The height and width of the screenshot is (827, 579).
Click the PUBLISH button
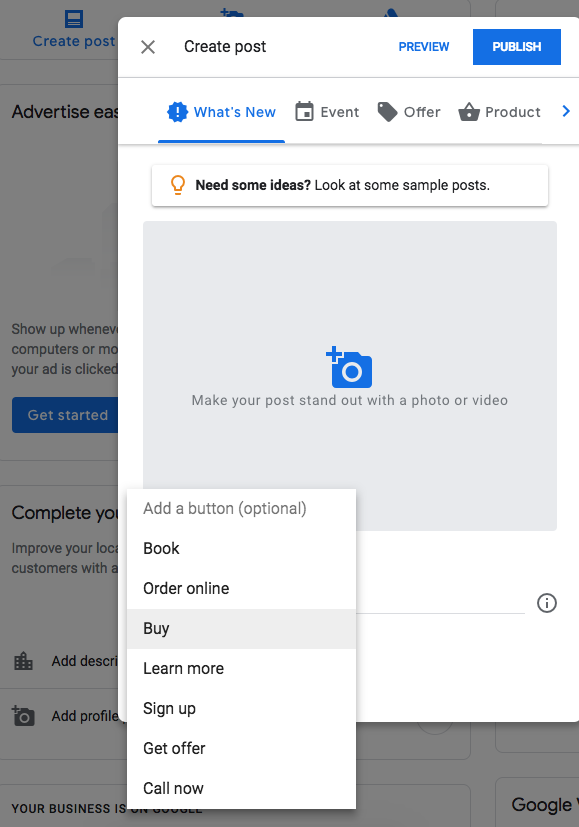516,46
